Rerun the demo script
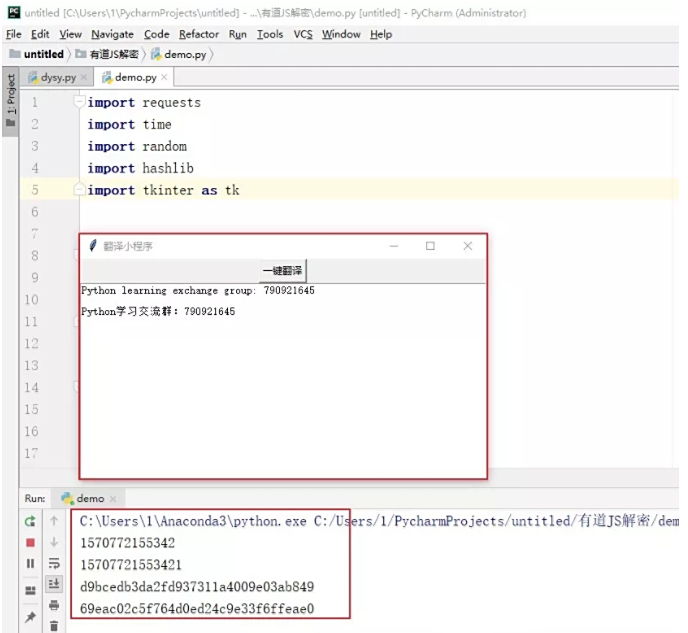The width and height of the screenshot is (688, 633). coord(30,521)
